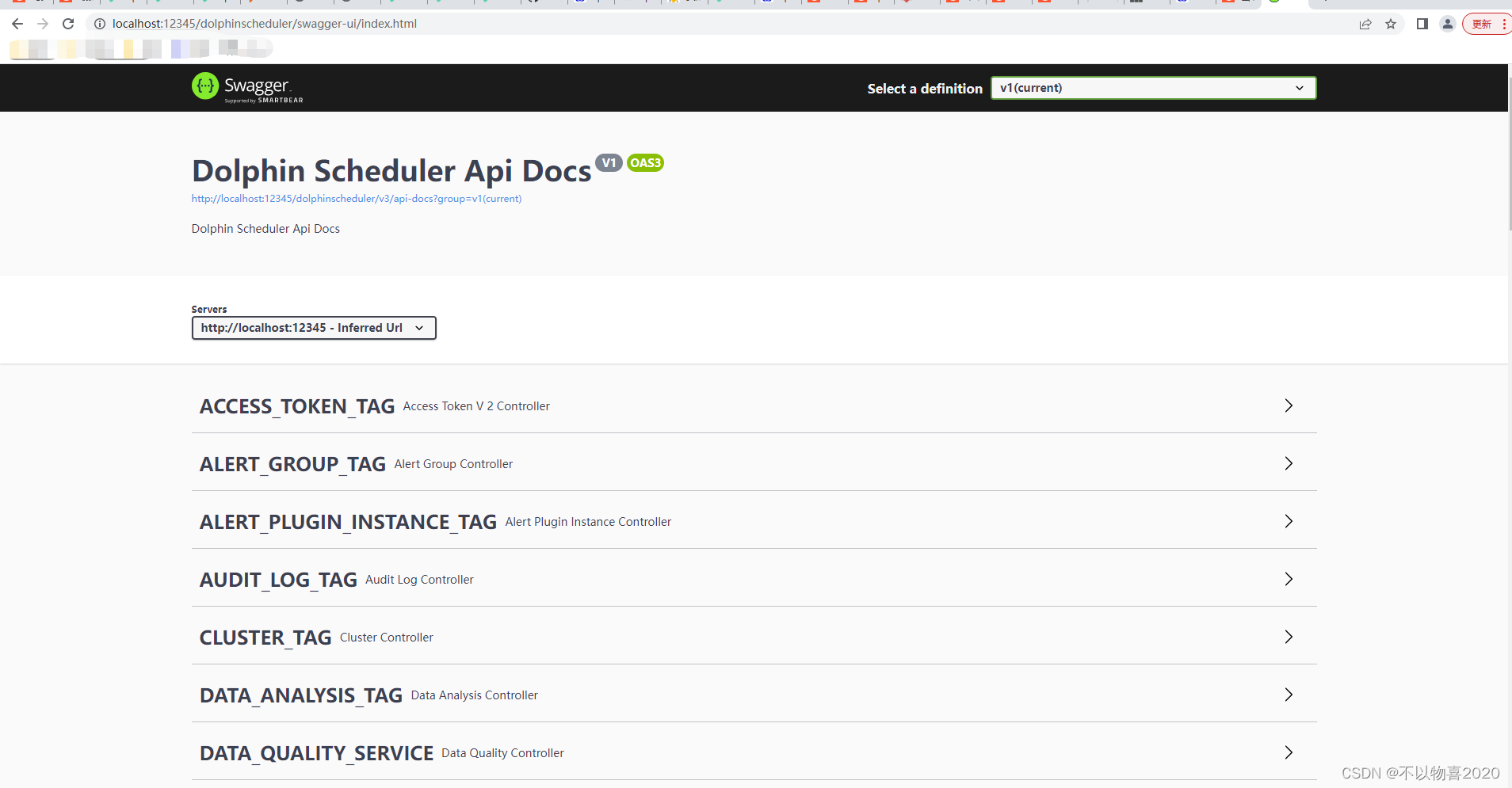The image size is (1512, 788).
Task: Open the browser side panel icon
Action: (1422, 24)
